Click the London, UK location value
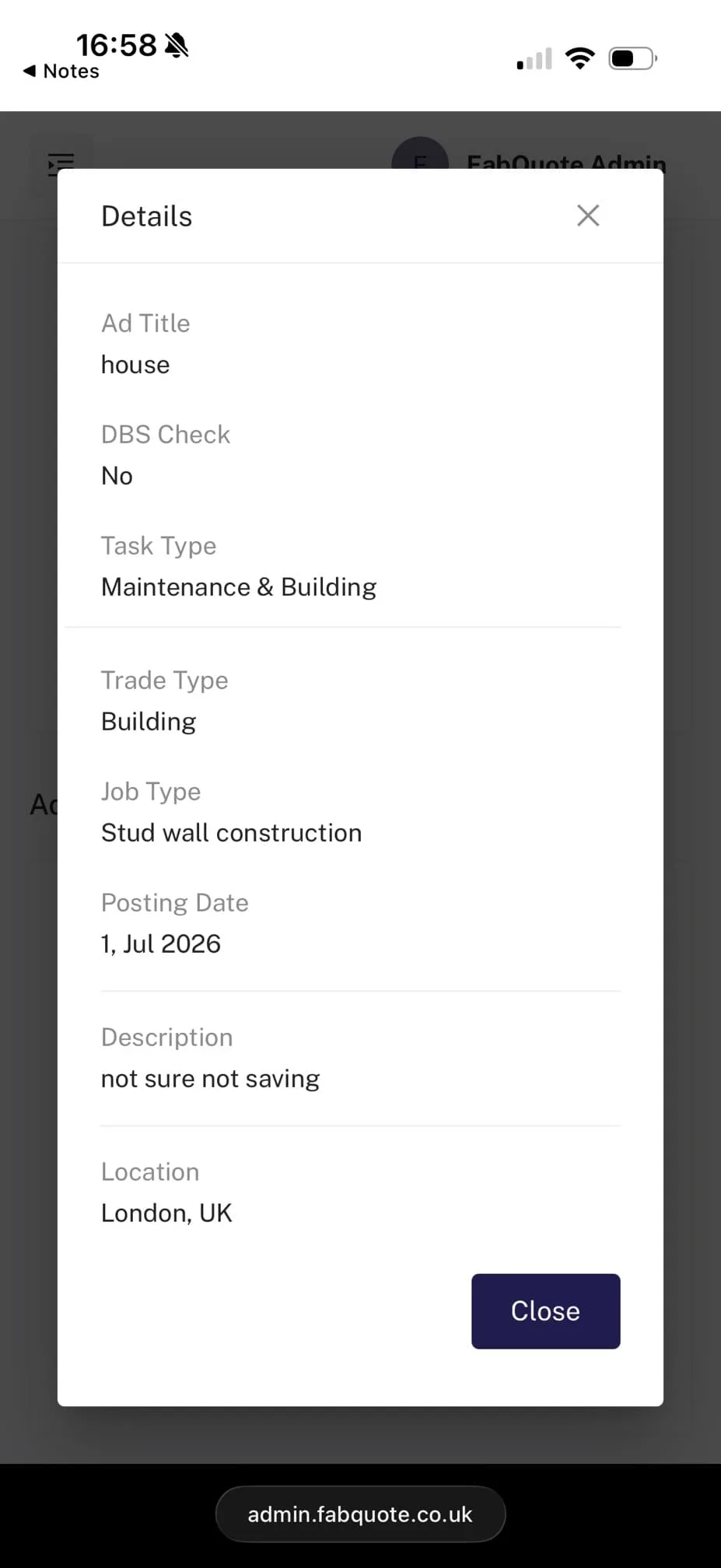 click(x=166, y=1213)
